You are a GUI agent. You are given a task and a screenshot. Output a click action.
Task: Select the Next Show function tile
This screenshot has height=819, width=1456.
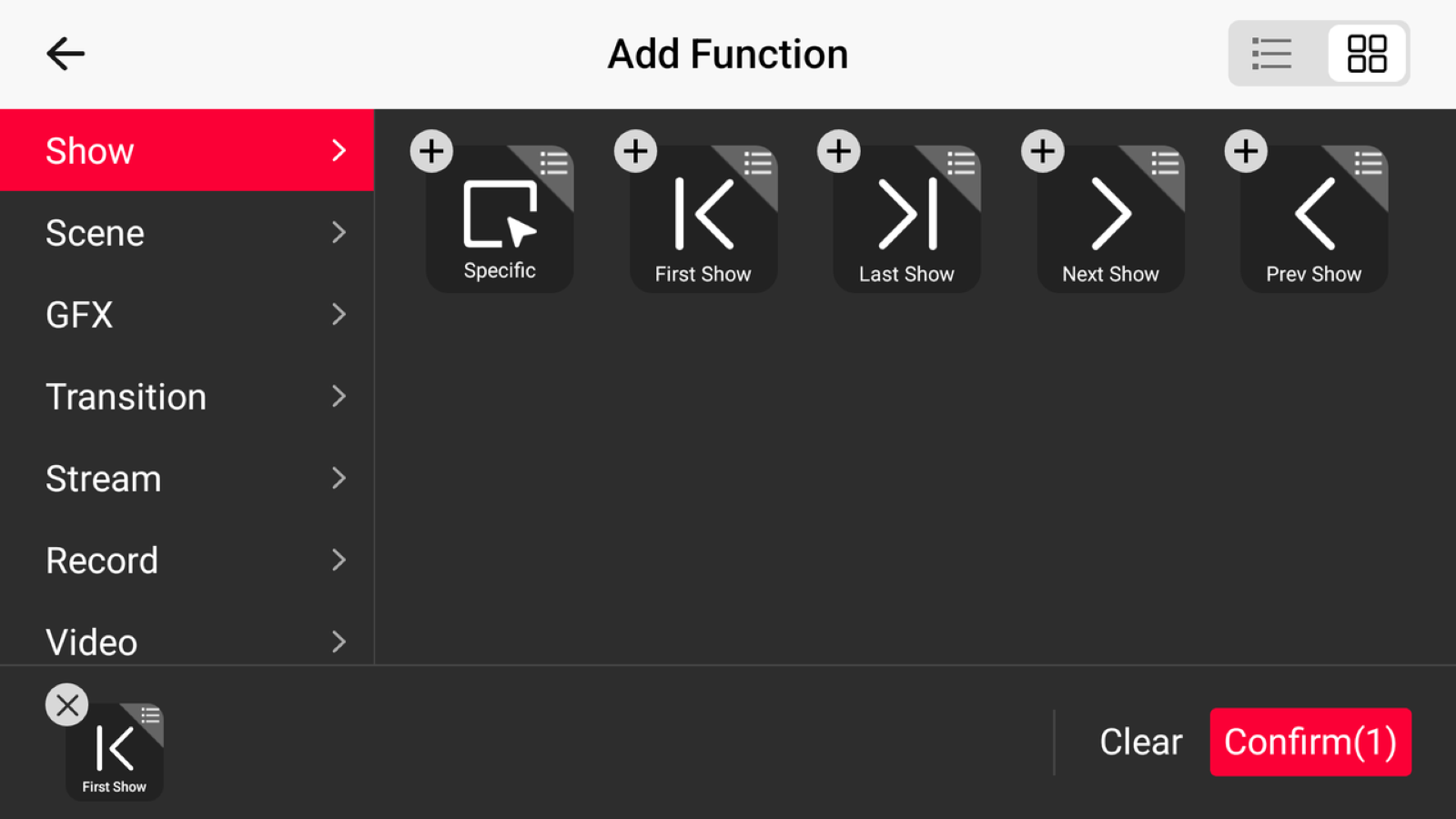1110,219
